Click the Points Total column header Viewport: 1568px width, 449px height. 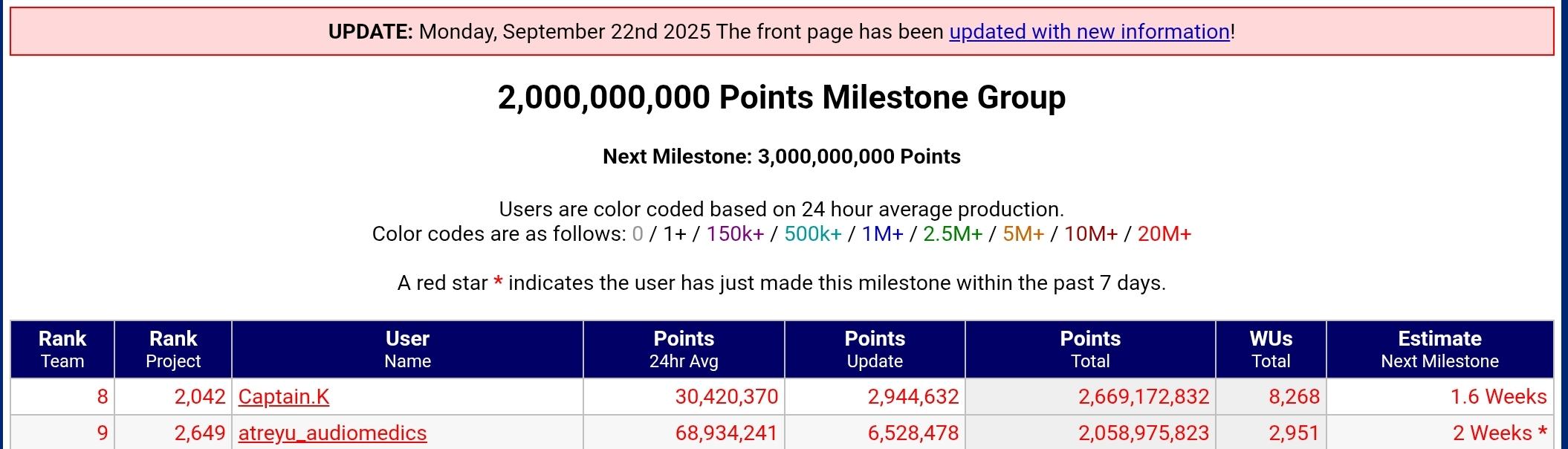[1090, 349]
